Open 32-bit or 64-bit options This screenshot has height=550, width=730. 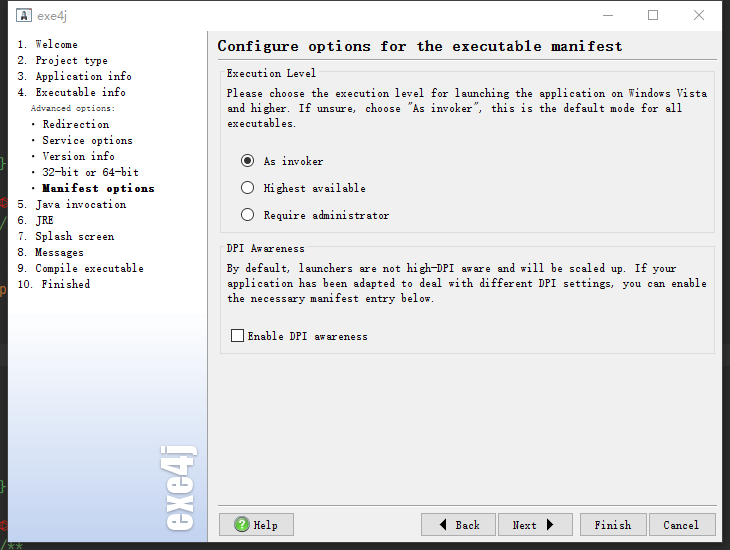(x=90, y=172)
